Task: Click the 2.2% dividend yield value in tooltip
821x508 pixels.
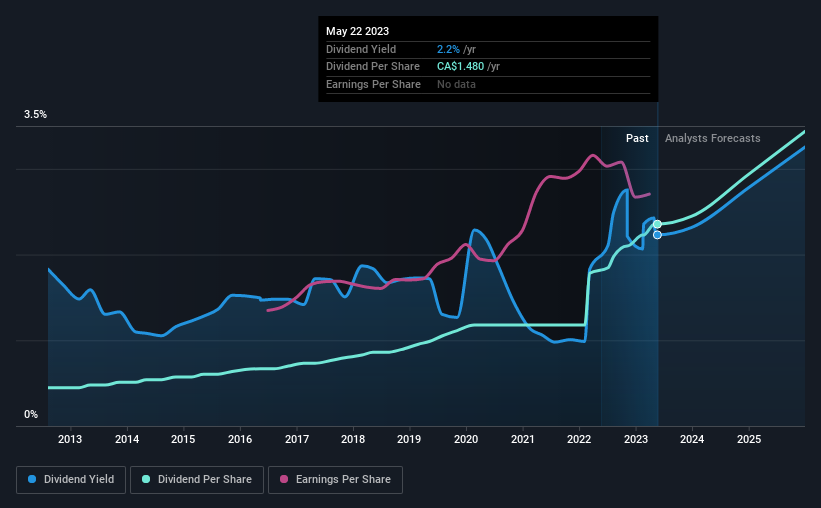Action: click(x=448, y=49)
